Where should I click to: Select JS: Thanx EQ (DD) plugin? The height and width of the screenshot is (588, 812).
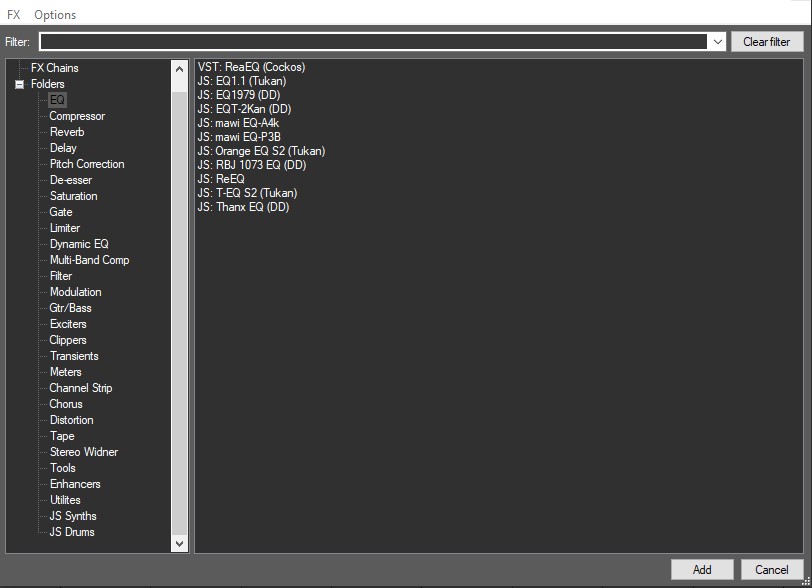pos(243,207)
